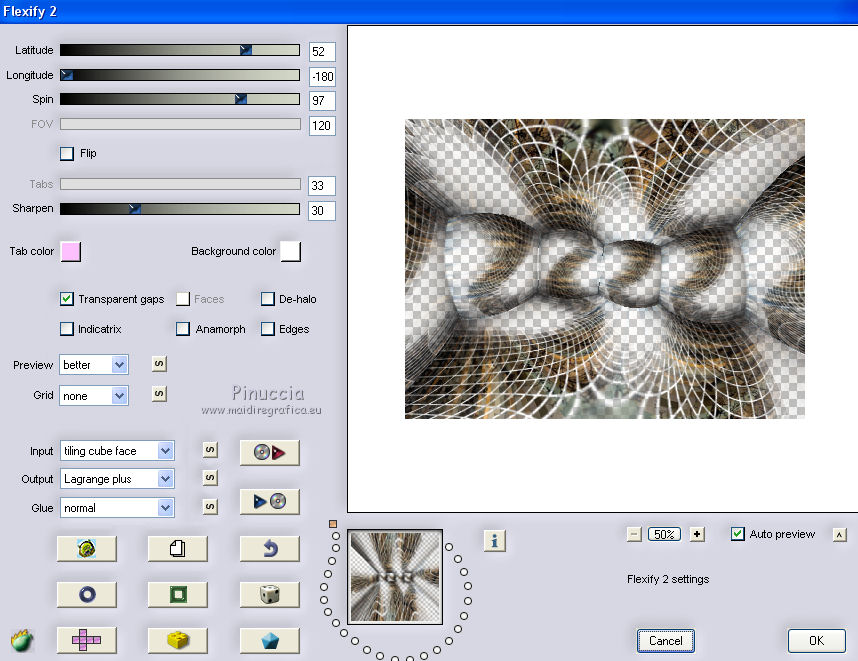Click the blue ring icon button
Viewport: 858px width, 661px height.
[87, 594]
